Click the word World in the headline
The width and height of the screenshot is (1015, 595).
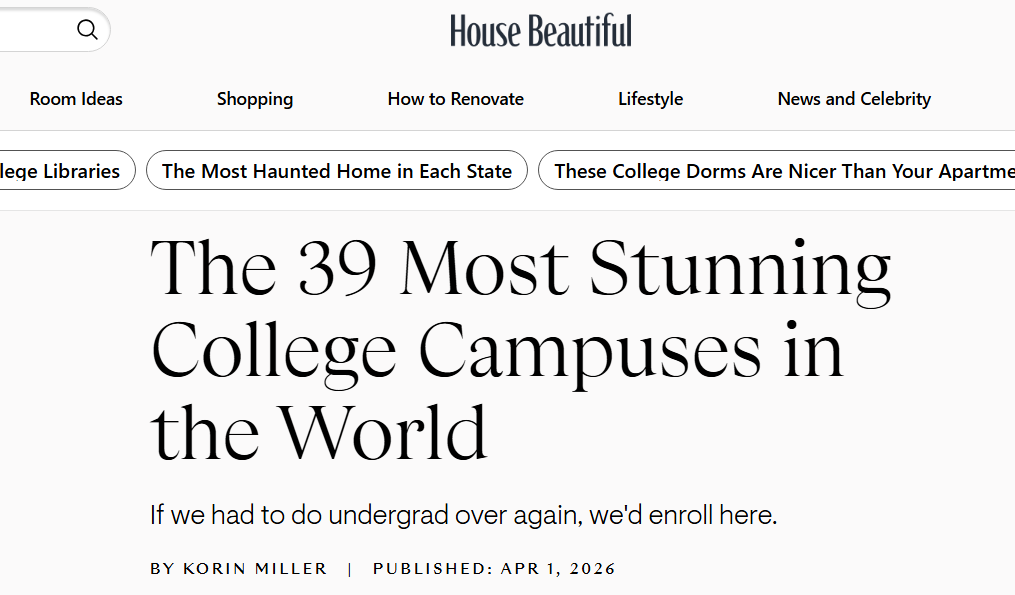click(383, 432)
